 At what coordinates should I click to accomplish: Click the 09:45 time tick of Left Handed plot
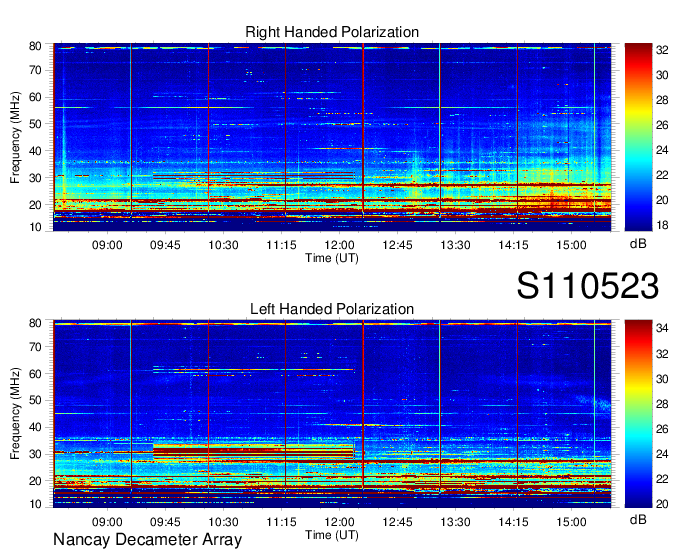pos(165,522)
